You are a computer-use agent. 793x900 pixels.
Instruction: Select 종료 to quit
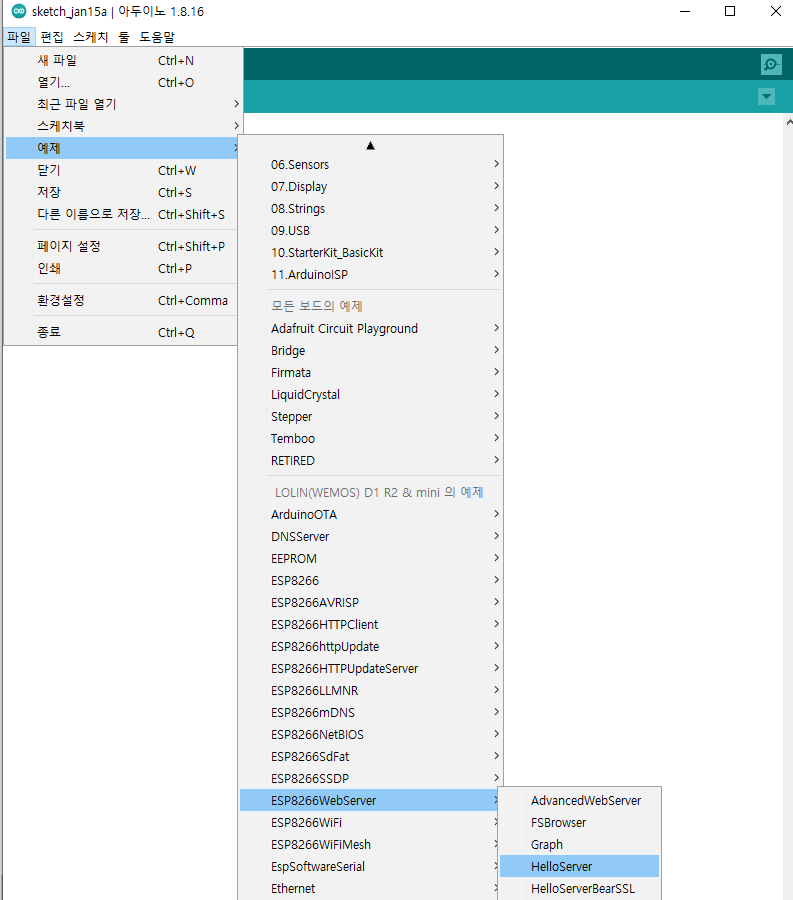122,332
